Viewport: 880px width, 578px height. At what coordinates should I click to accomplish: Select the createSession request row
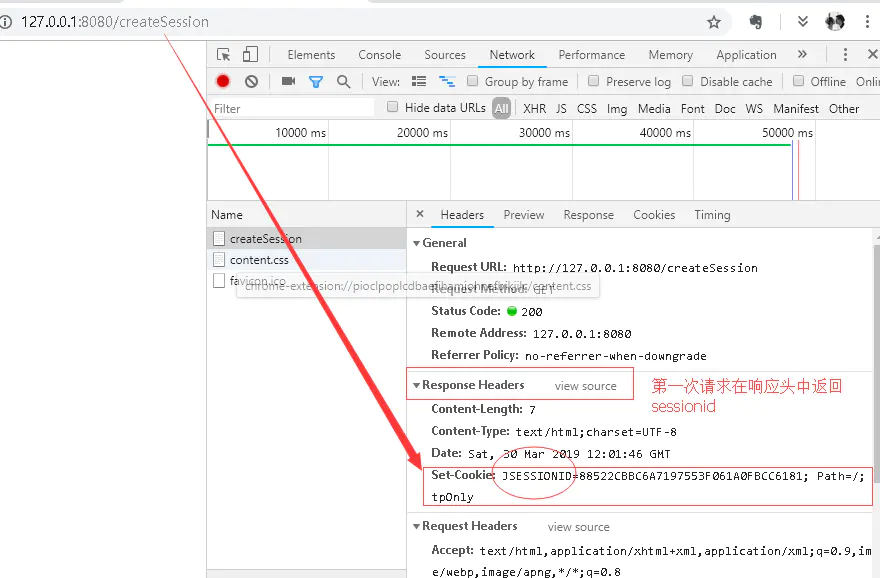click(x=307, y=238)
